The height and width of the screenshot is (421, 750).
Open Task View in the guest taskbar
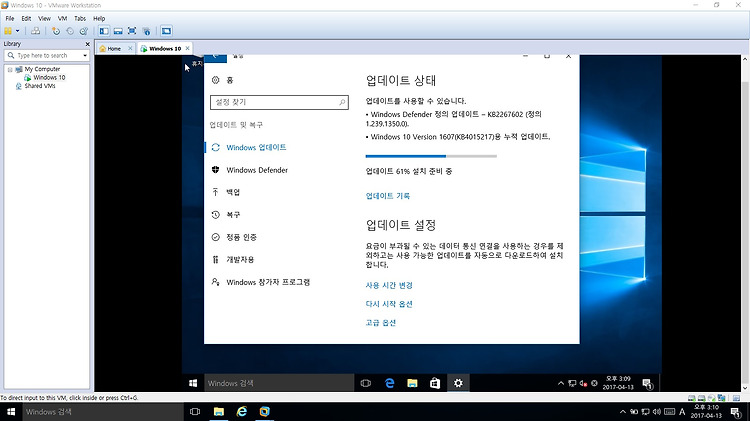(365, 383)
